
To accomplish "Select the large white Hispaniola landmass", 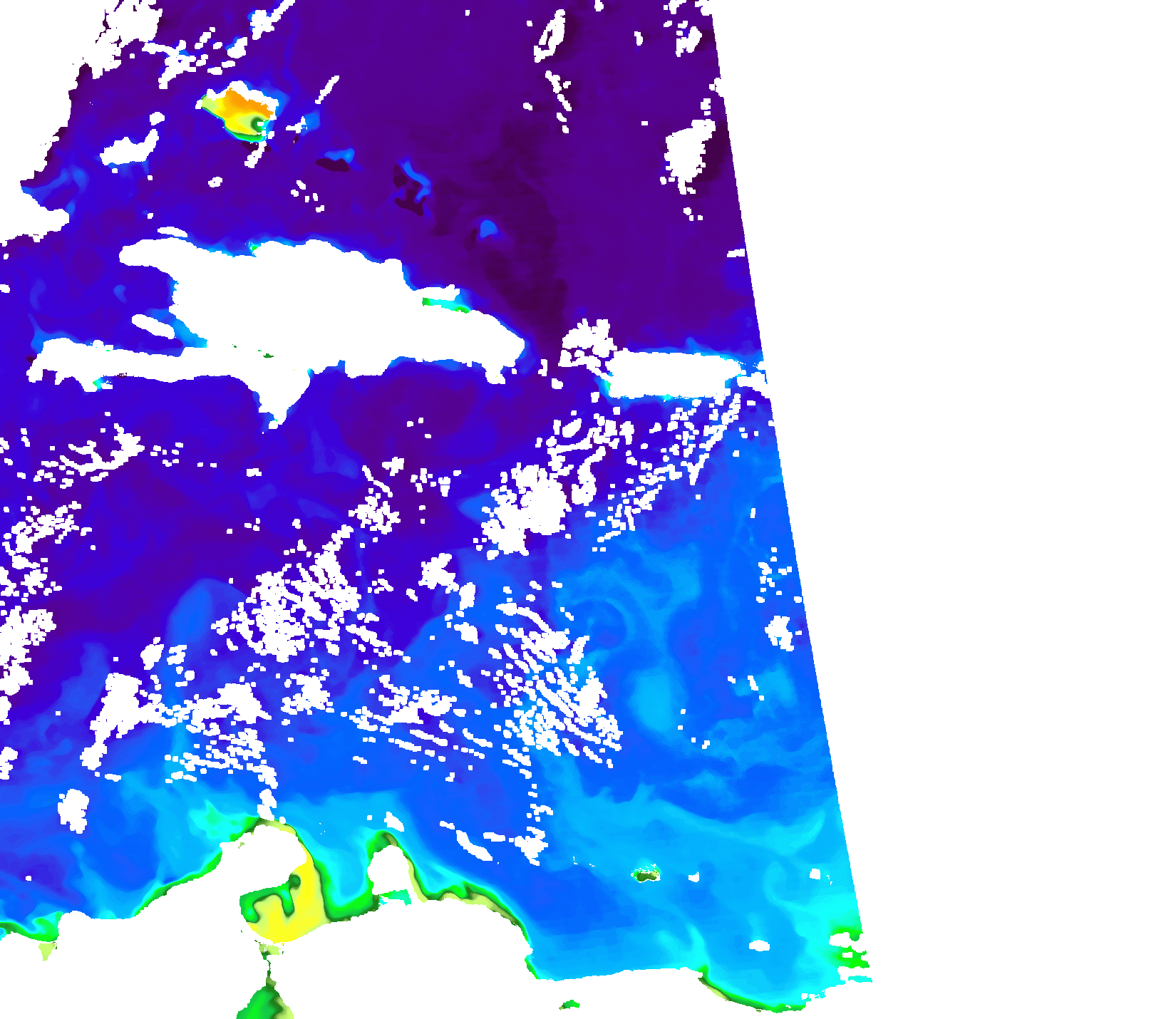I will coord(321,306).
